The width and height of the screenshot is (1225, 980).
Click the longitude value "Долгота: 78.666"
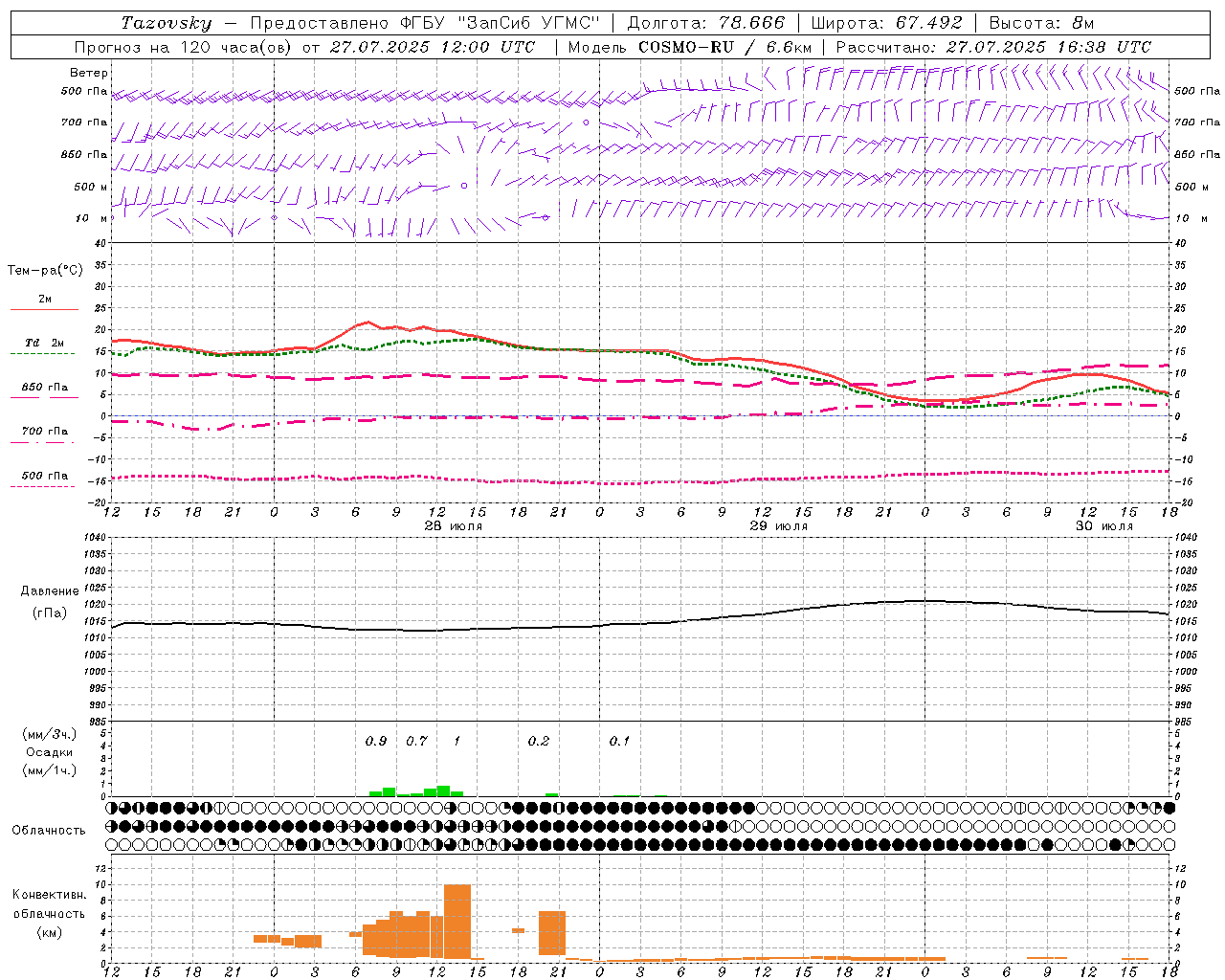pyautogui.click(x=705, y=23)
